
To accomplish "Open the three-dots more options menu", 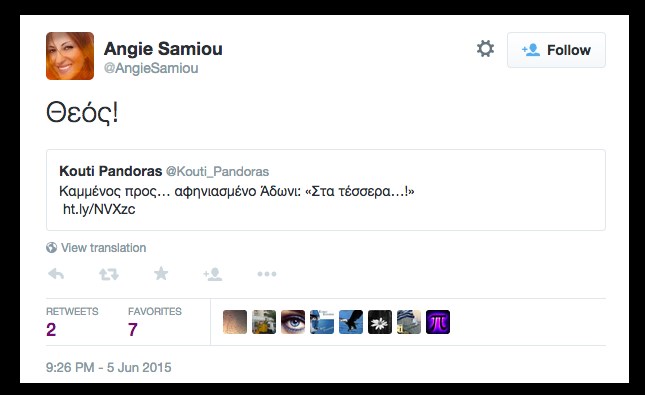I will coord(267,274).
